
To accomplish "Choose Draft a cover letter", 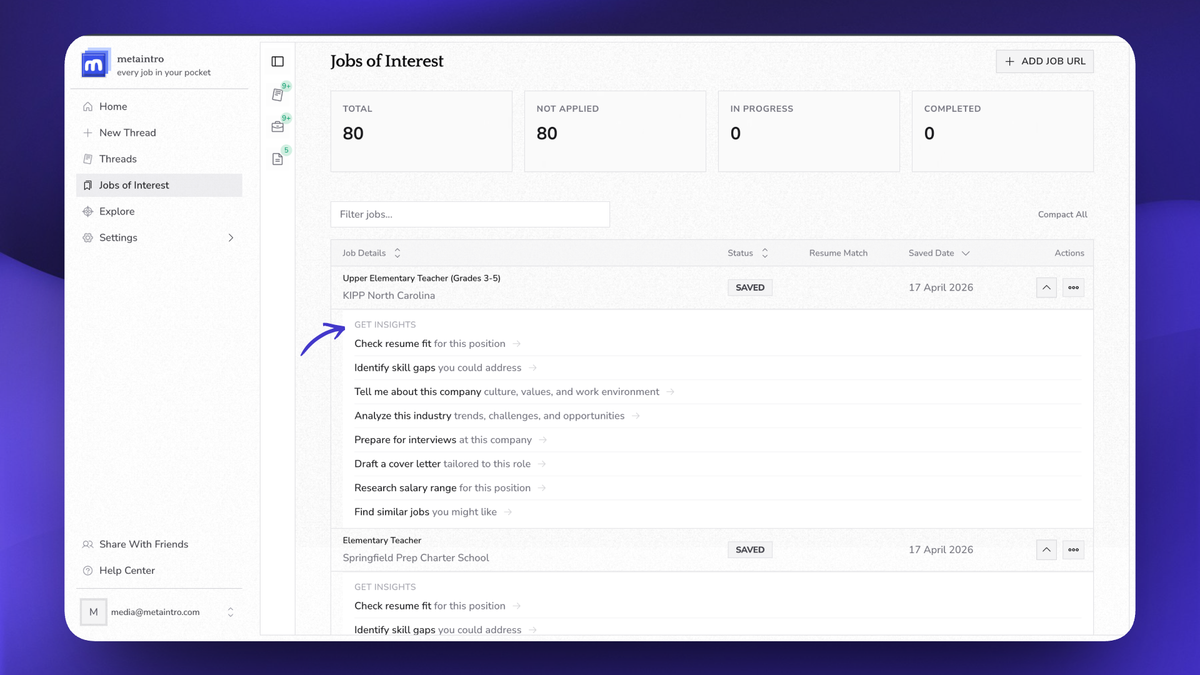I will click(x=450, y=464).
